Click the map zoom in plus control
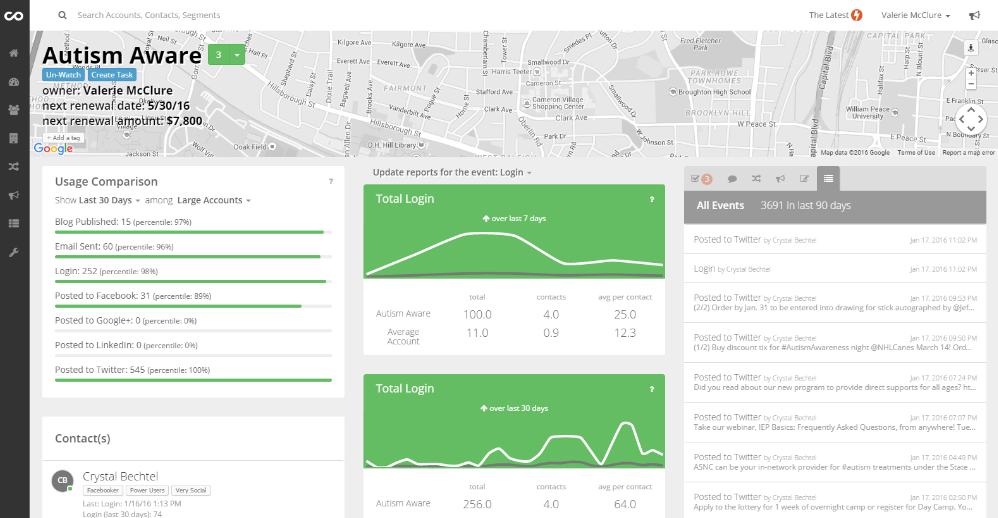 [971, 73]
